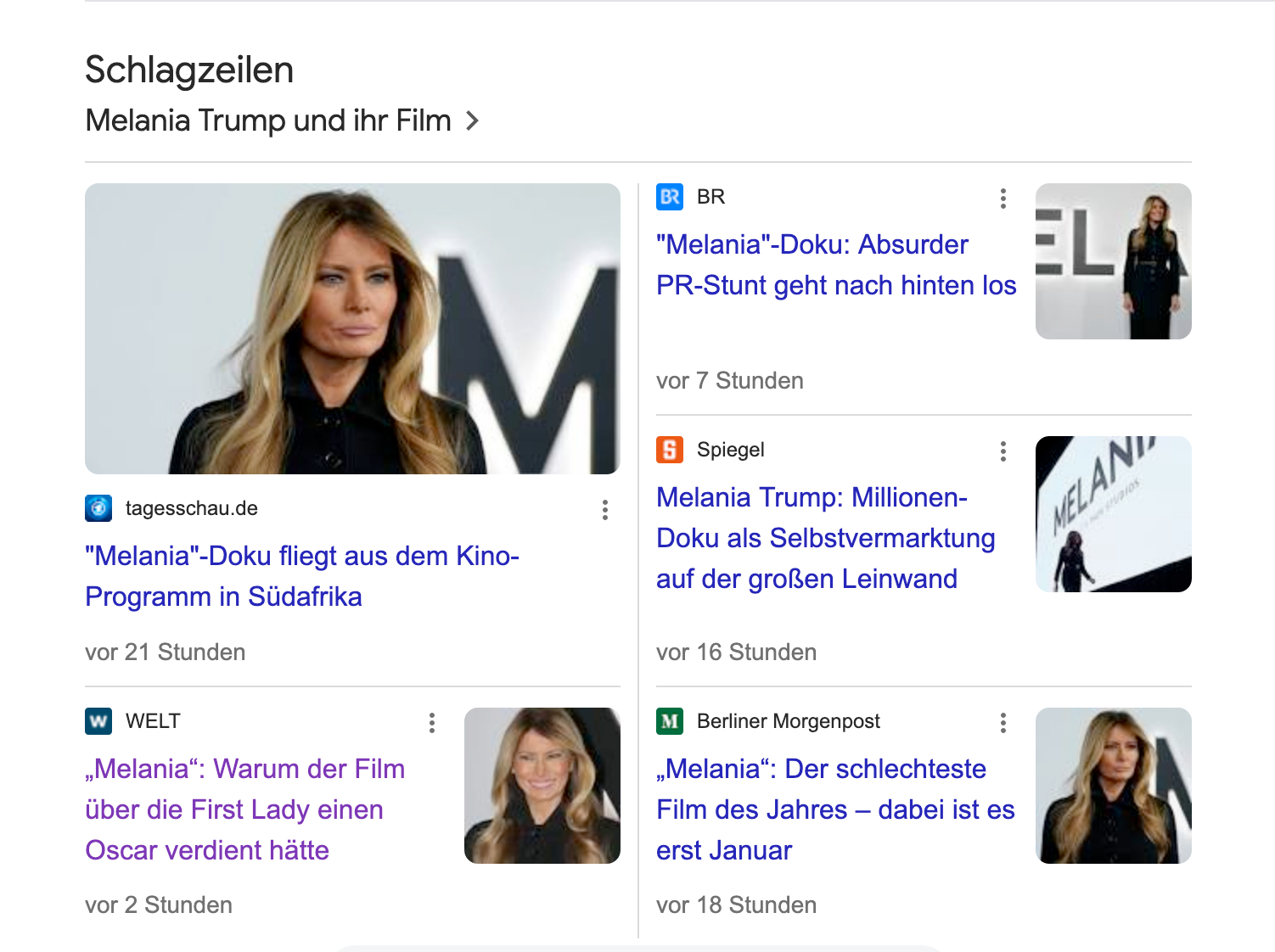Open the three-dot menu for the WELT article
Image resolution: width=1275 pixels, height=952 pixels.
432,723
